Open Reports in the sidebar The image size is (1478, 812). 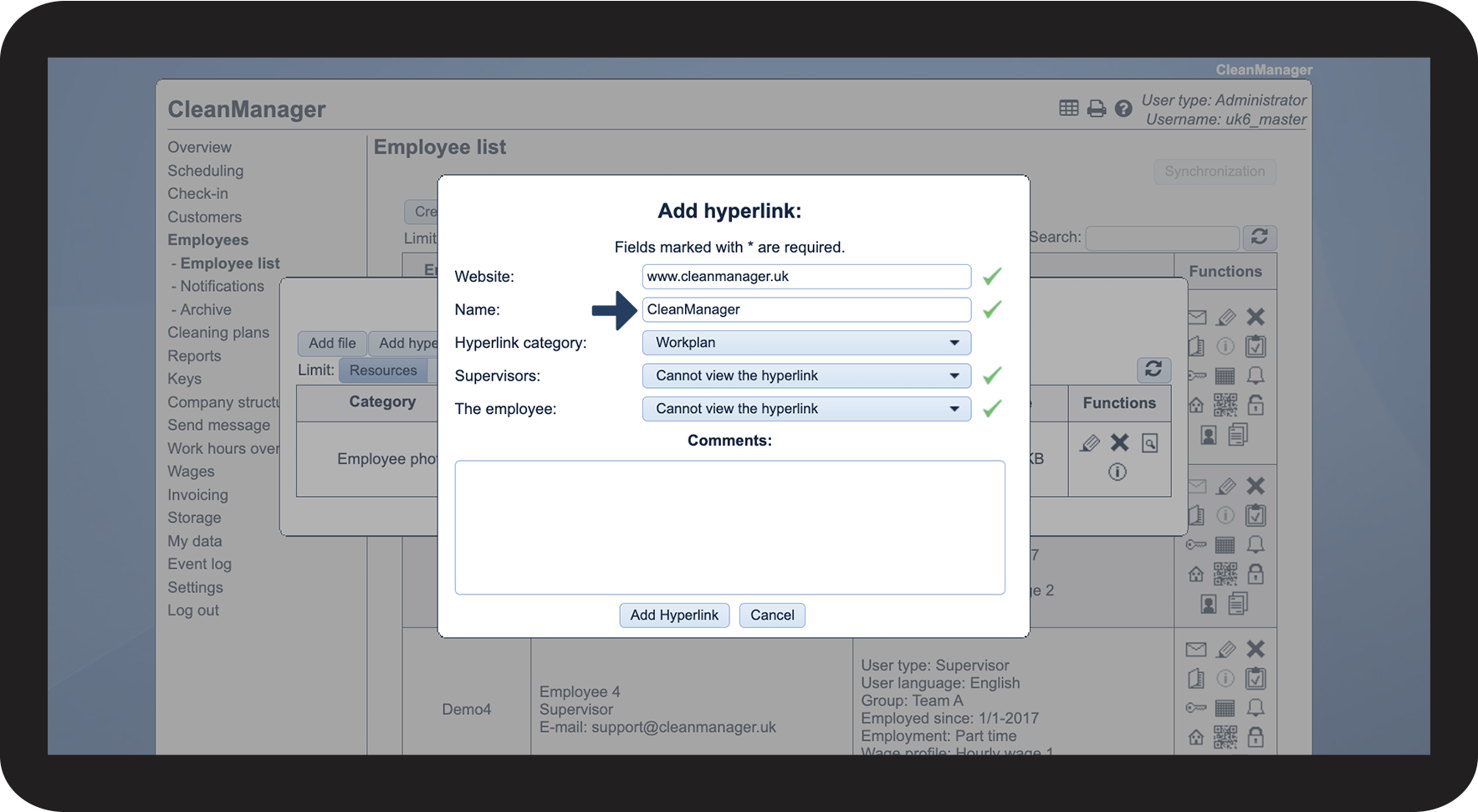(x=194, y=355)
